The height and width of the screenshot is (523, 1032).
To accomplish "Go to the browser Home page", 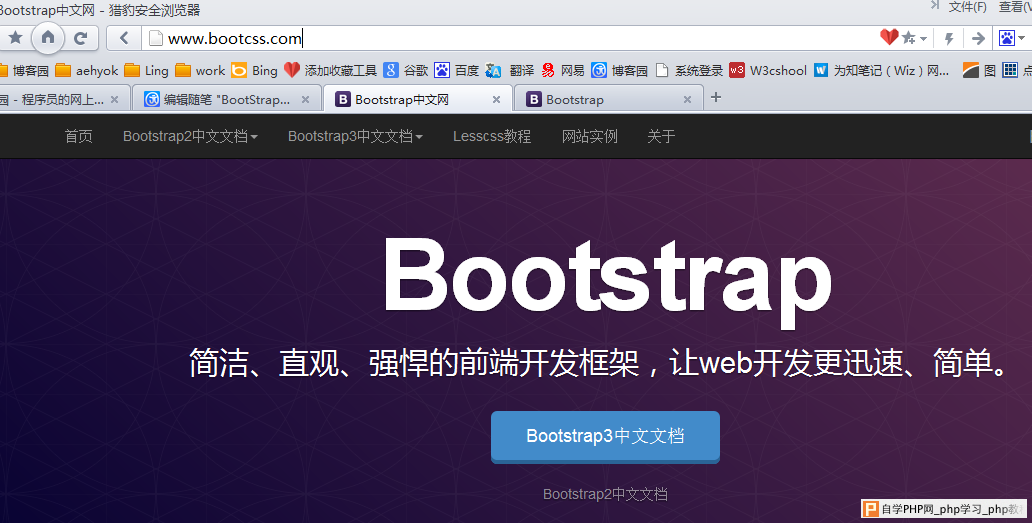I will (x=47, y=37).
